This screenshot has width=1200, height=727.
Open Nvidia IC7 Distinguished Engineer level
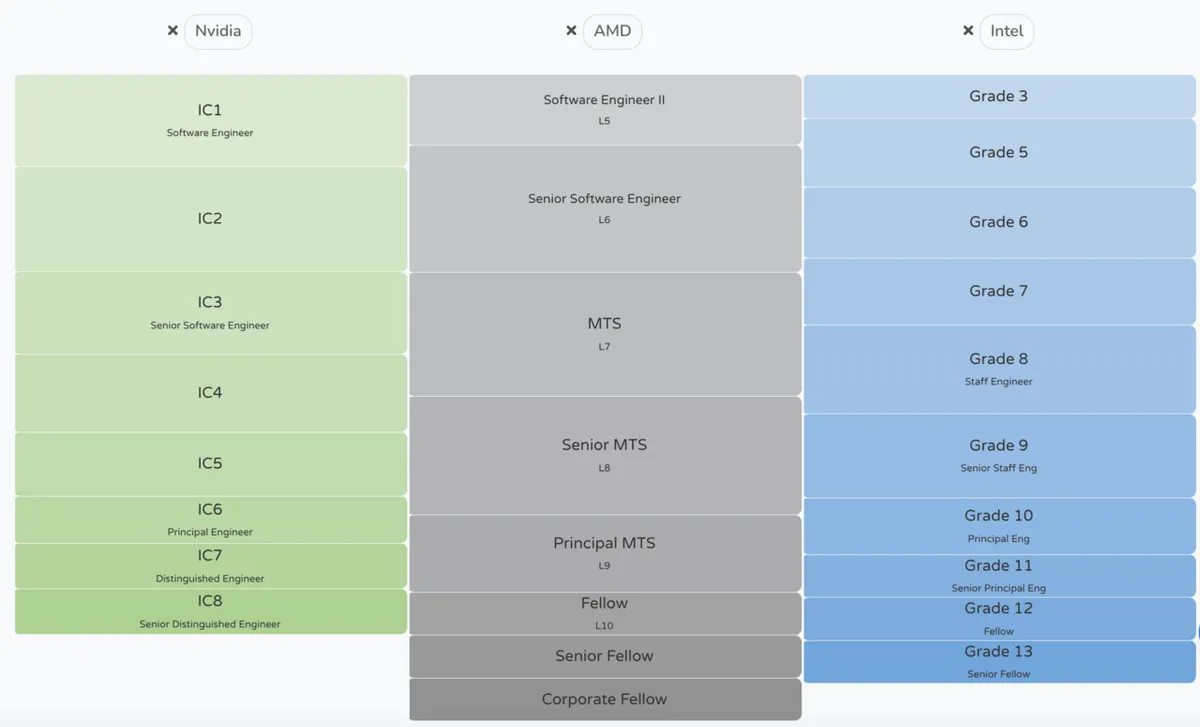pos(210,565)
